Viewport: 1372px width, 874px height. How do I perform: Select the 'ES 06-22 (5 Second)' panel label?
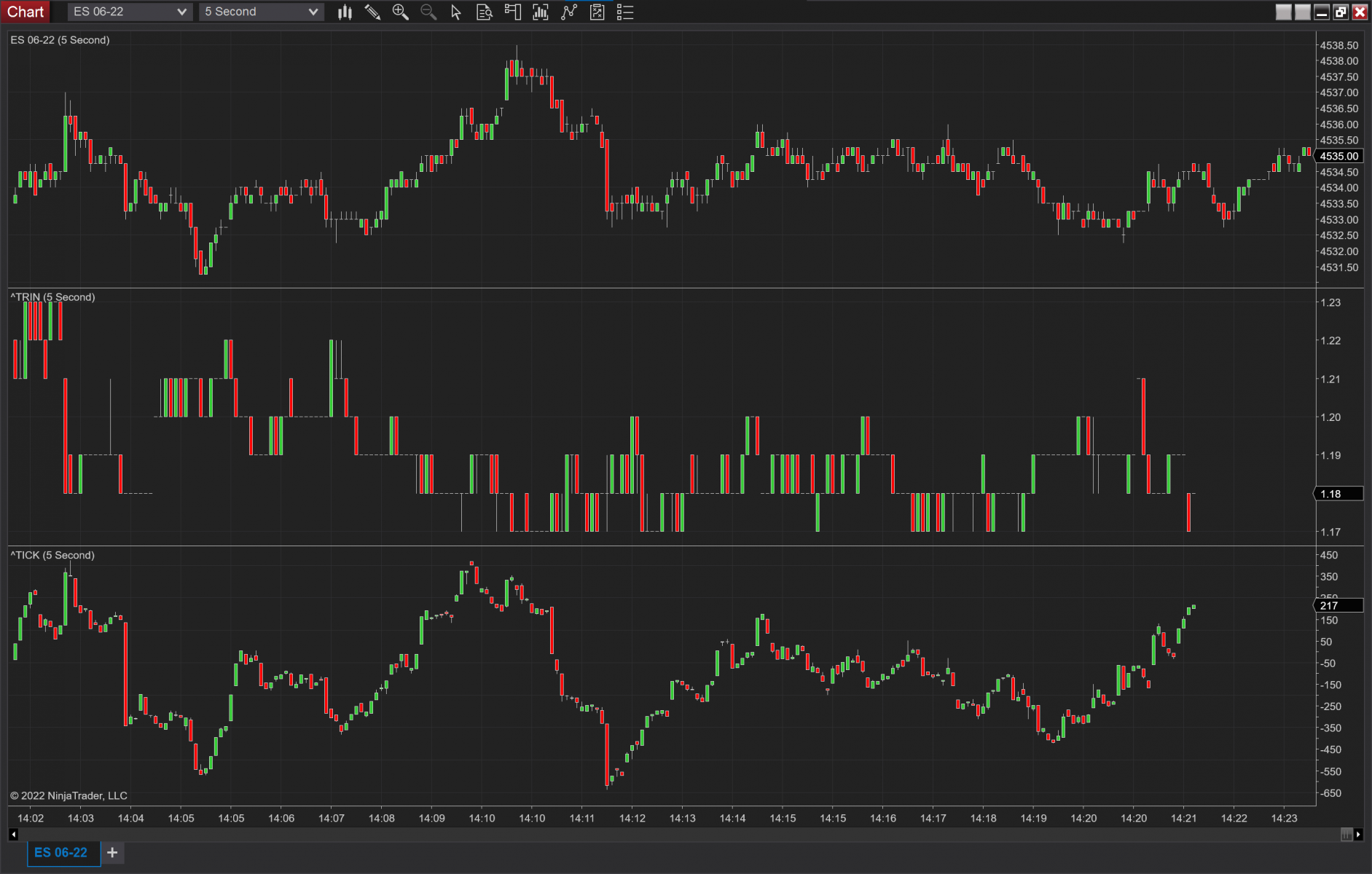60,40
